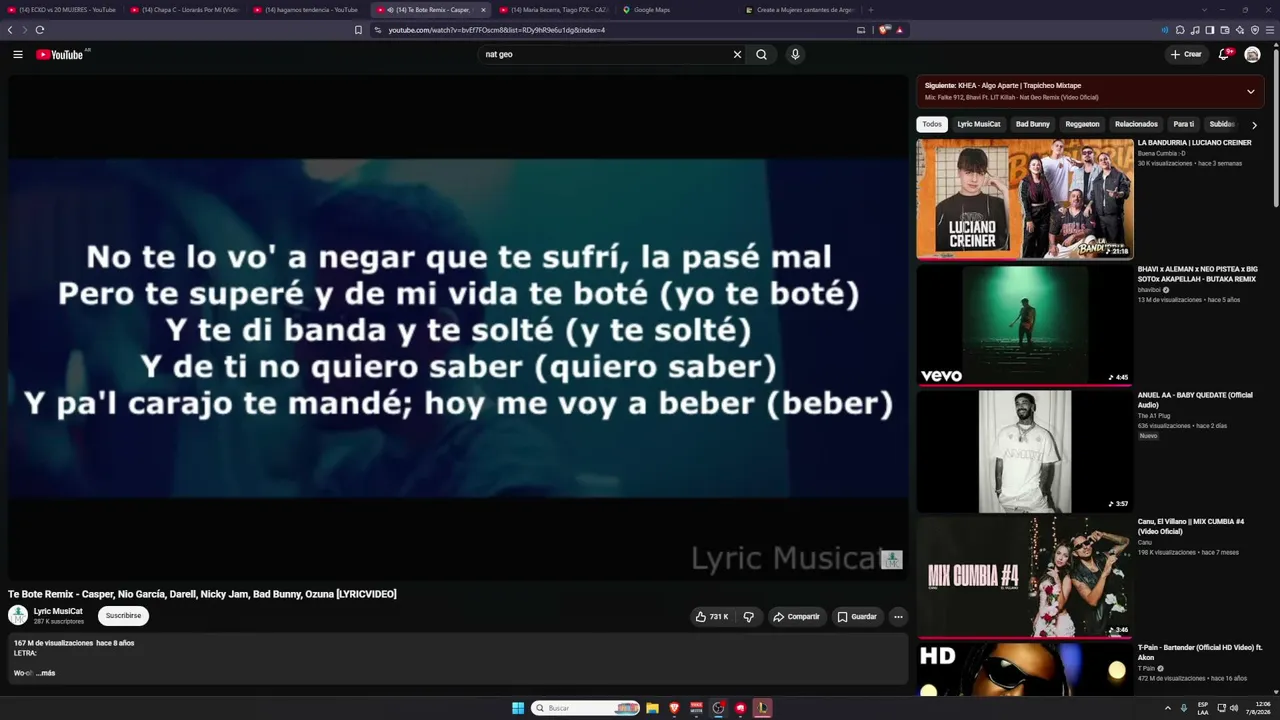
Task: Open 'T-Pain - Bartender' video title
Action: 1200,652
